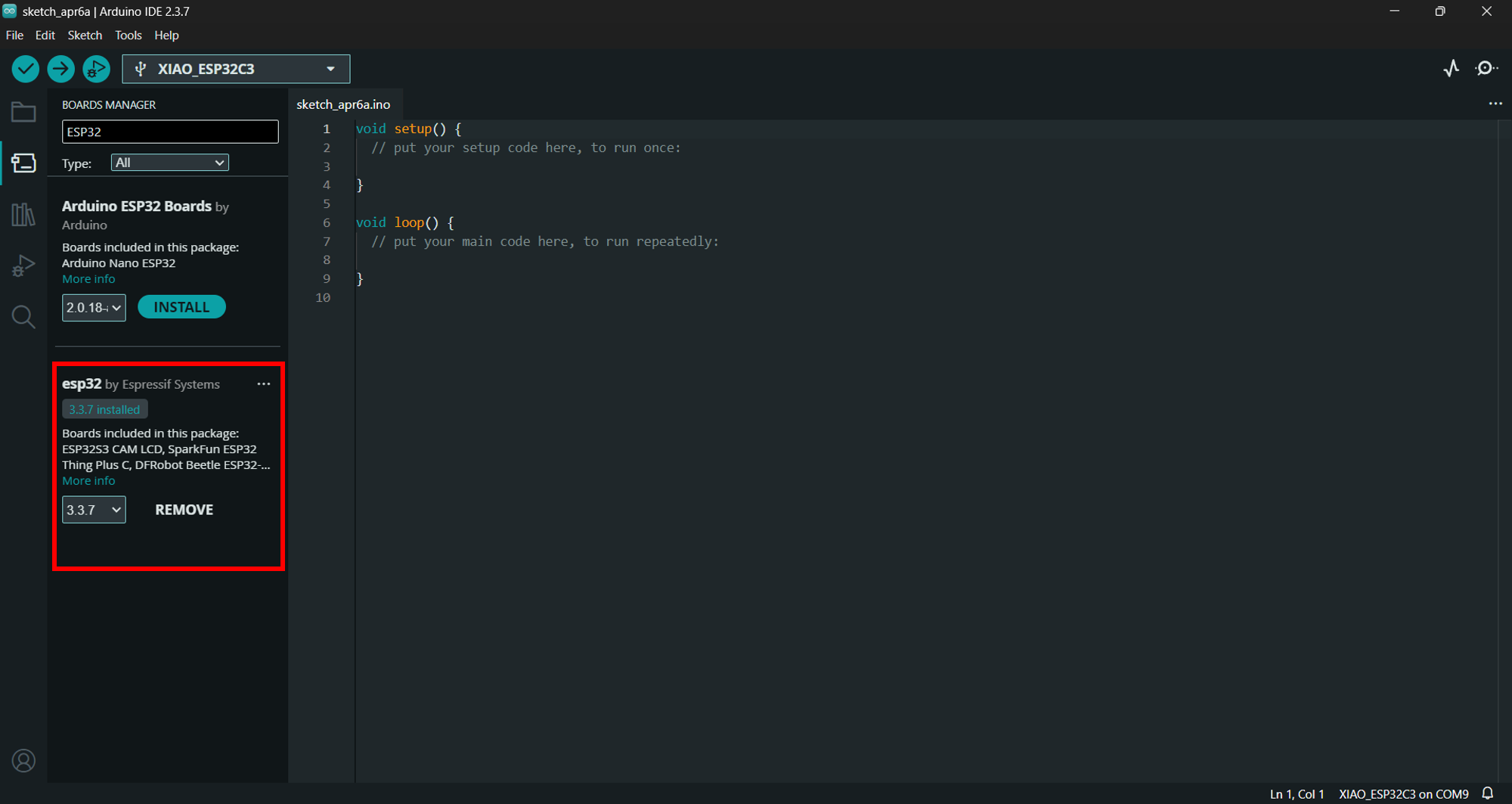Viewport: 1512px width, 804px height.
Task: Click the Boards Manager search field
Action: (x=170, y=132)
